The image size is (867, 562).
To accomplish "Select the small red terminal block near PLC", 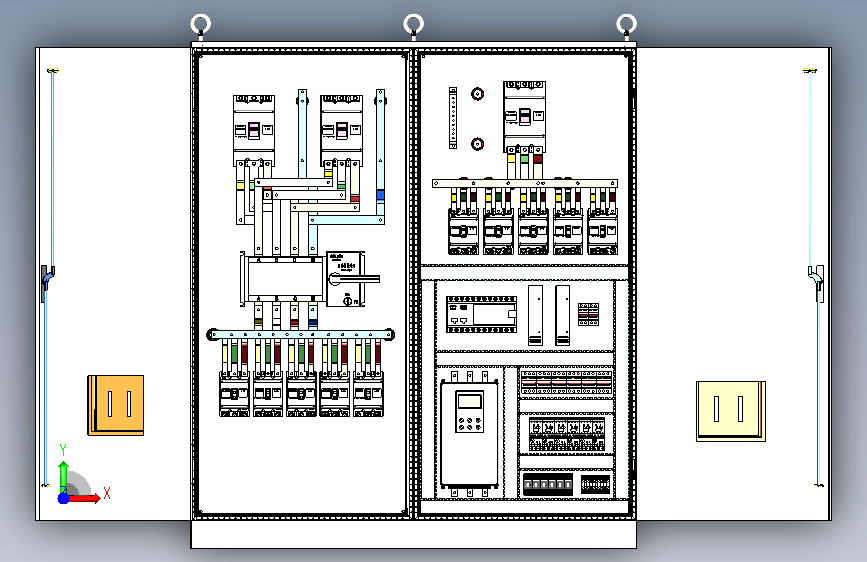I will (x=588, y=314).
